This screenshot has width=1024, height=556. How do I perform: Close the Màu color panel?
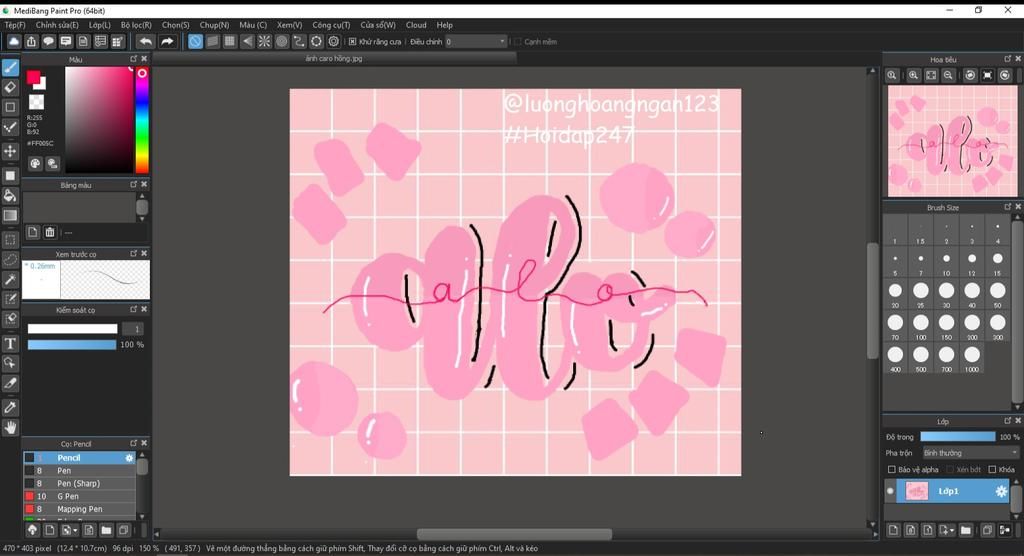(144, 59)
